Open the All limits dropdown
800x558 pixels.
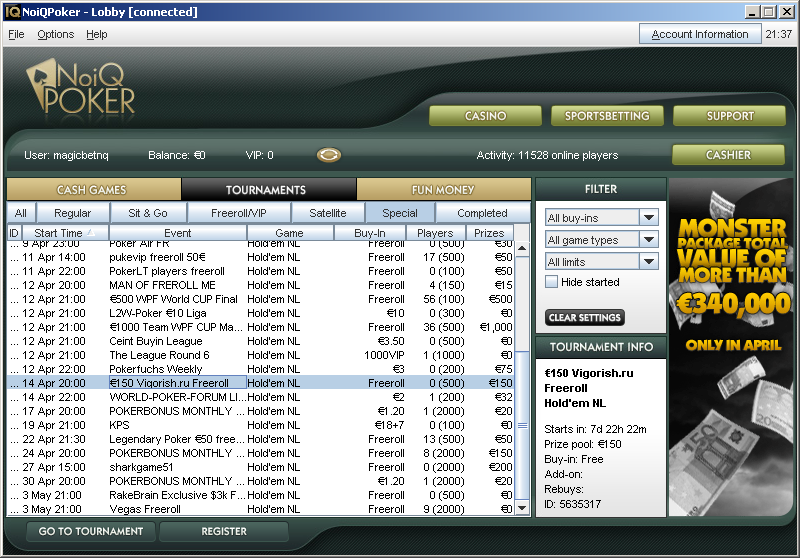click(x=602, y=261)
